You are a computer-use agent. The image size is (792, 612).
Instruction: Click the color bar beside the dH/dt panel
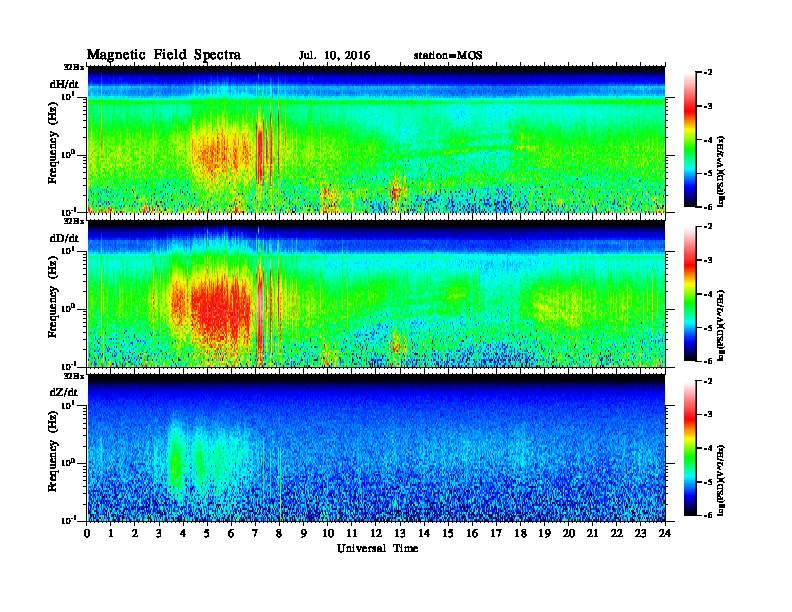coord(689,140)
